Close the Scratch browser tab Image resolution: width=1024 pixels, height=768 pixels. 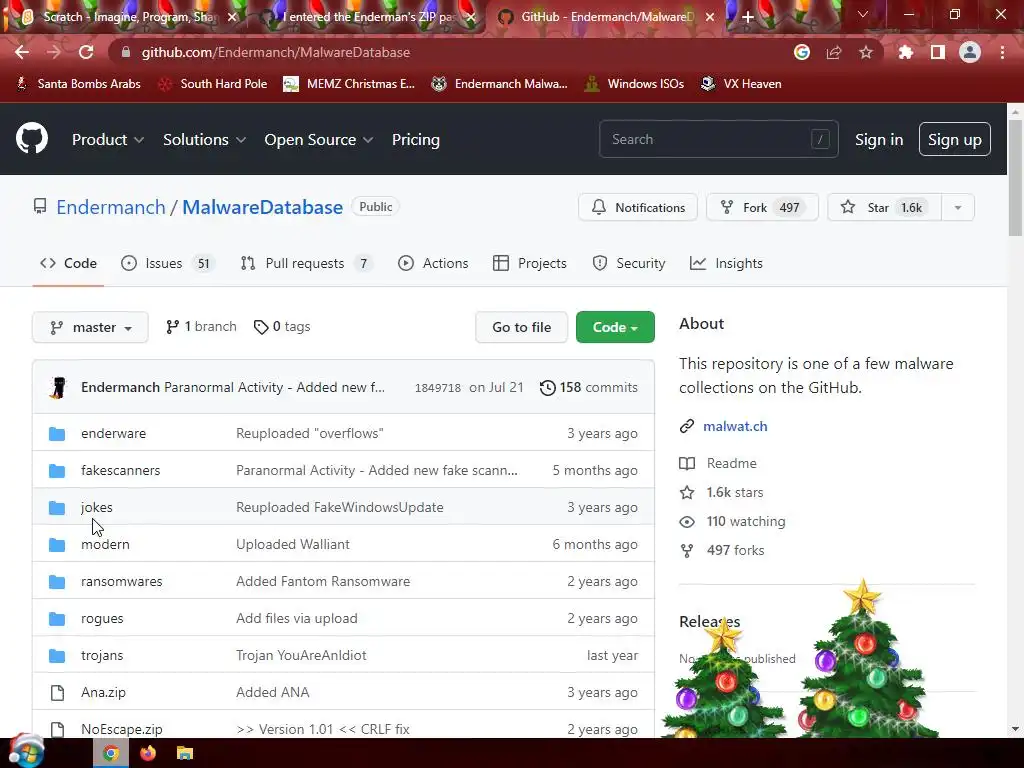[x=232, y=17]
